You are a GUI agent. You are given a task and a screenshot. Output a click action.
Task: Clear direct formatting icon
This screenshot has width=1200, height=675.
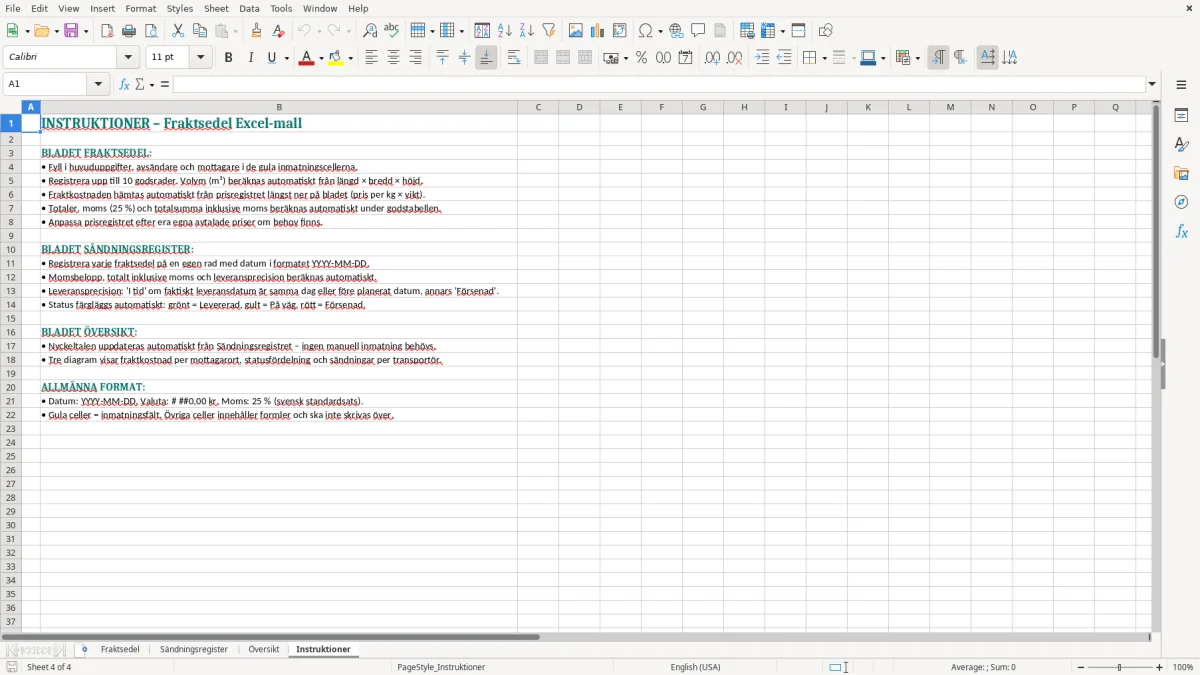279,31
